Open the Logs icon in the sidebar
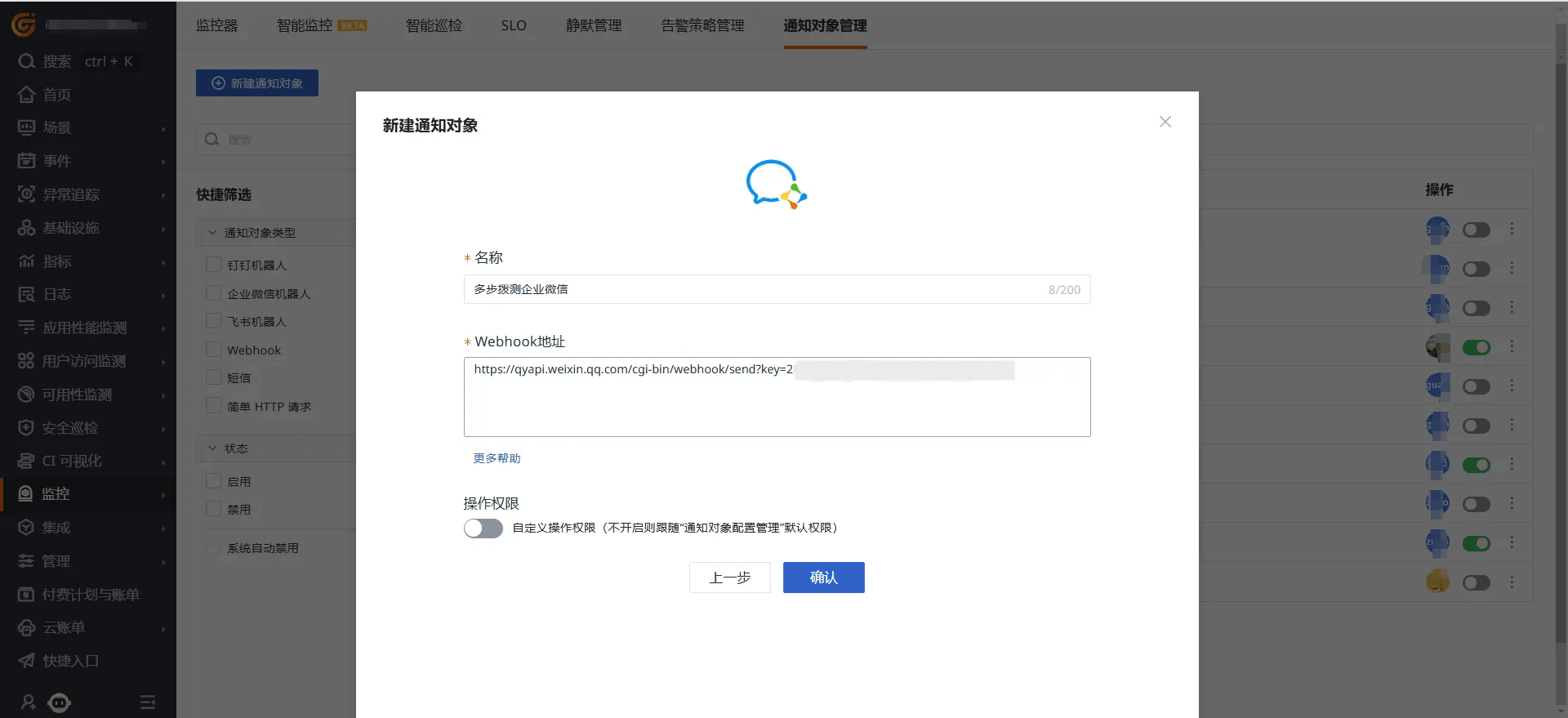 26,294
